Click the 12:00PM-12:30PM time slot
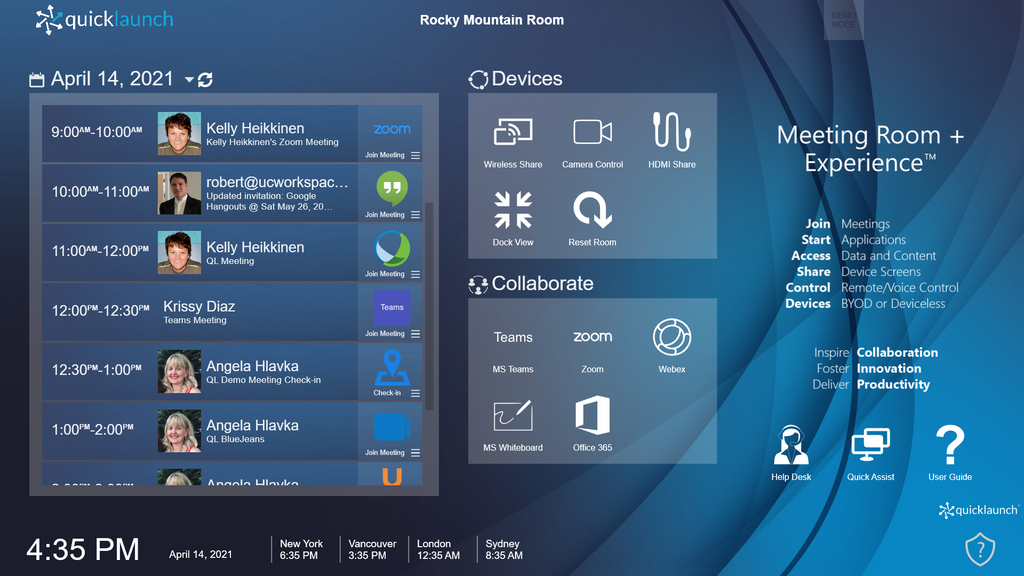Screen dimensions: 1024x576 101,311
